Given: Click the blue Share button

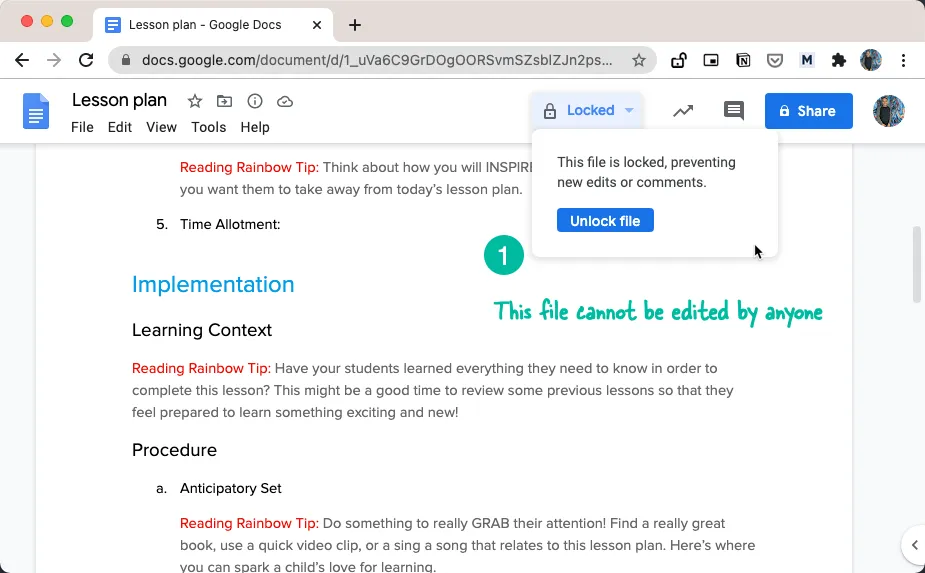Looking at the screenshot, I should [x=808, y=111].
